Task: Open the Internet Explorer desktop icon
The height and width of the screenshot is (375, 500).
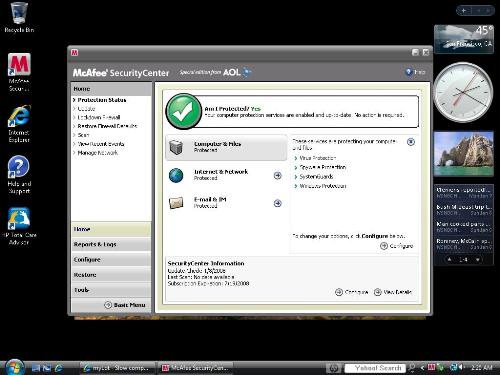Action: point(19,123)
